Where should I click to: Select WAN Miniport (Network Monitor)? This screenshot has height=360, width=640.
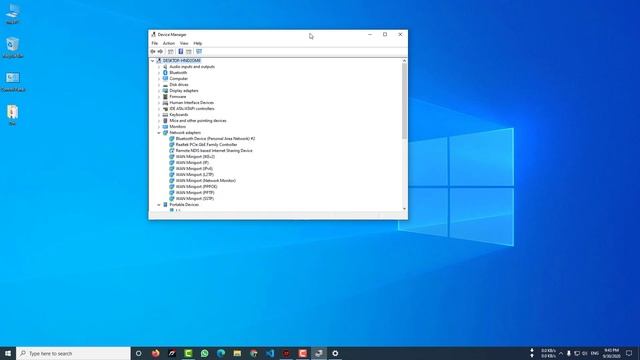click(x=205, y=180)
